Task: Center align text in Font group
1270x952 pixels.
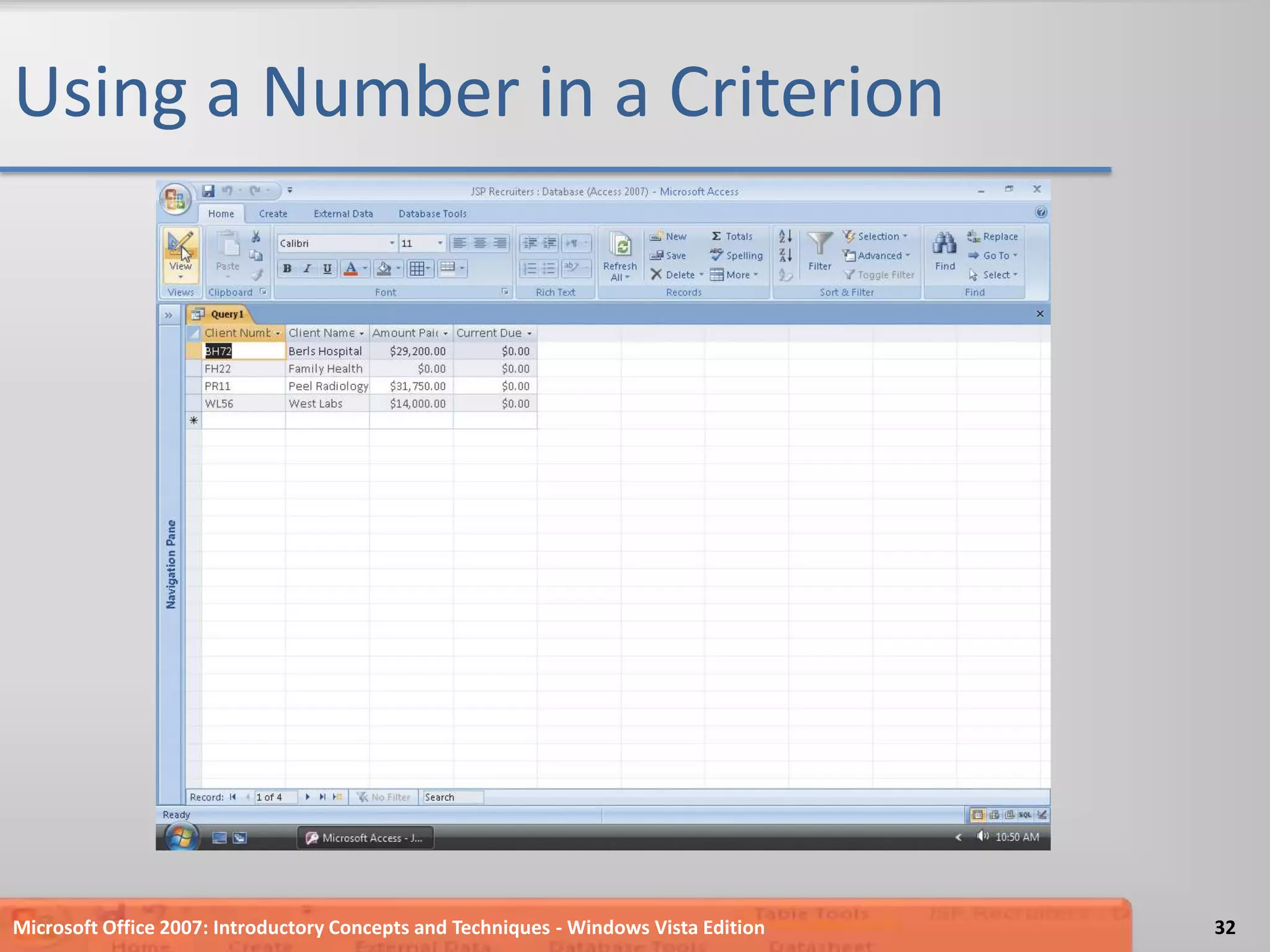Action: click(480, 243)
